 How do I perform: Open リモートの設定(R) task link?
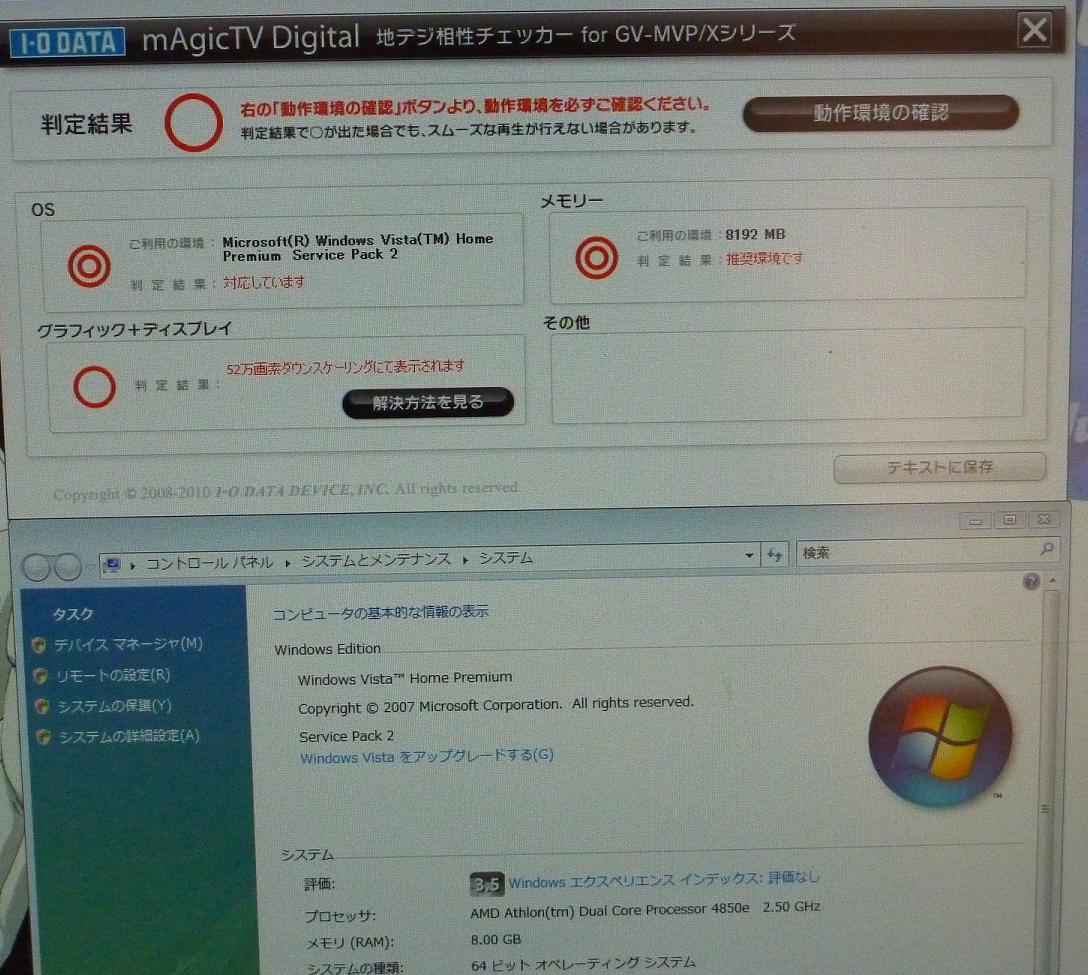(112, 675)
